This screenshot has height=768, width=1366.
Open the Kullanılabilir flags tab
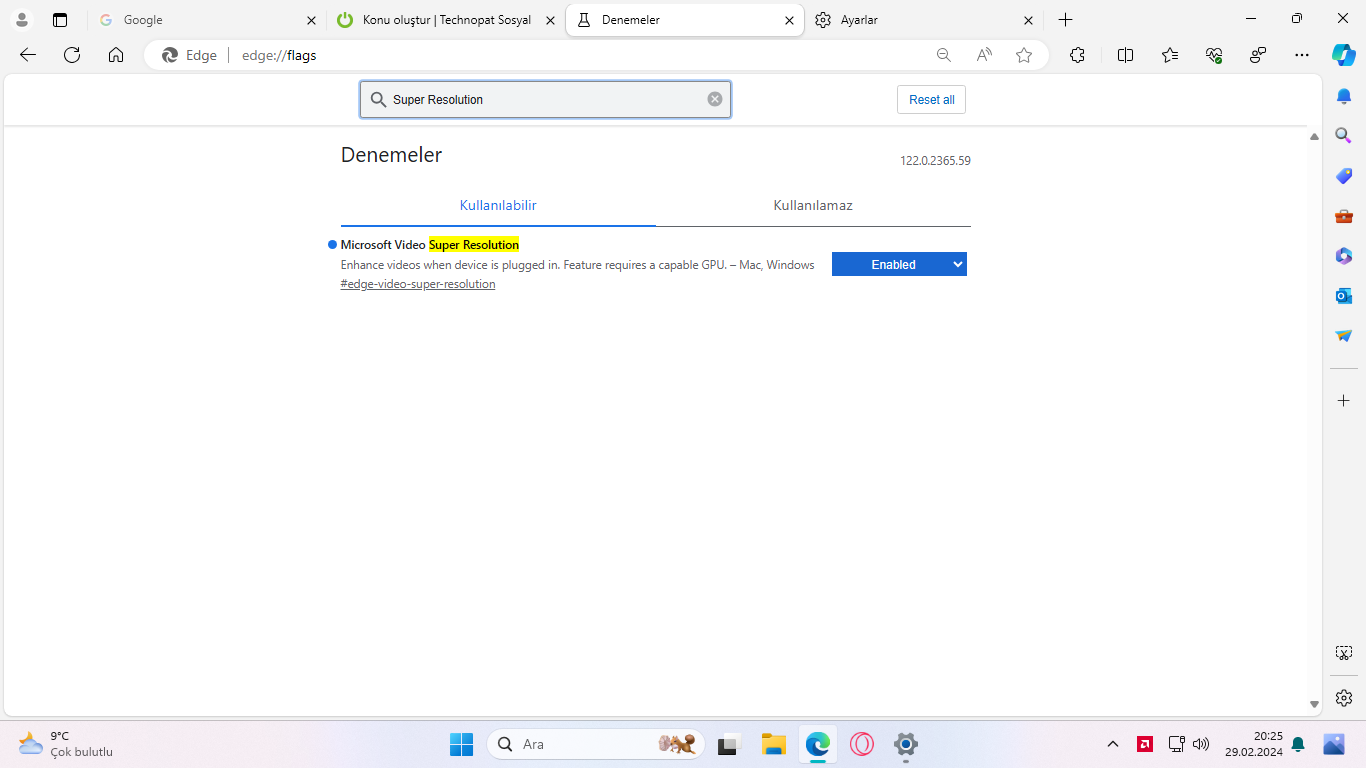(x=498, y=205)
